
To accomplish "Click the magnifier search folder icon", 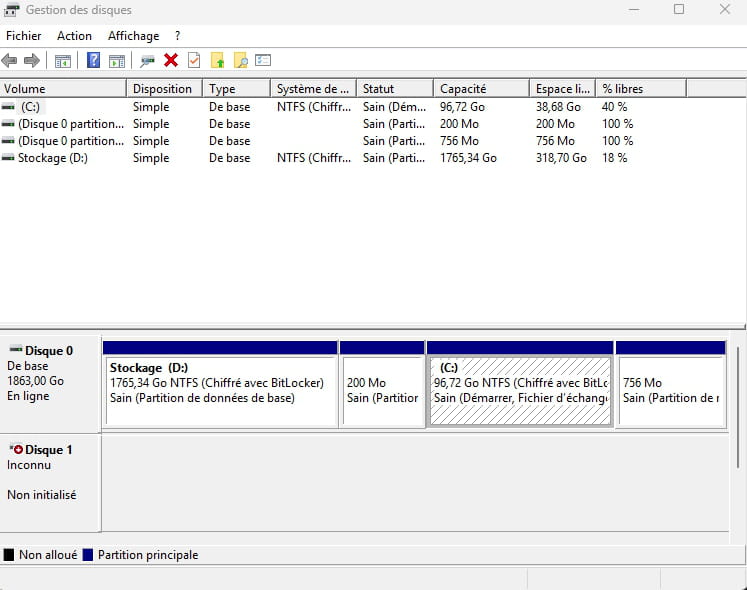I will pyautogui.click(x=240, y=61).
